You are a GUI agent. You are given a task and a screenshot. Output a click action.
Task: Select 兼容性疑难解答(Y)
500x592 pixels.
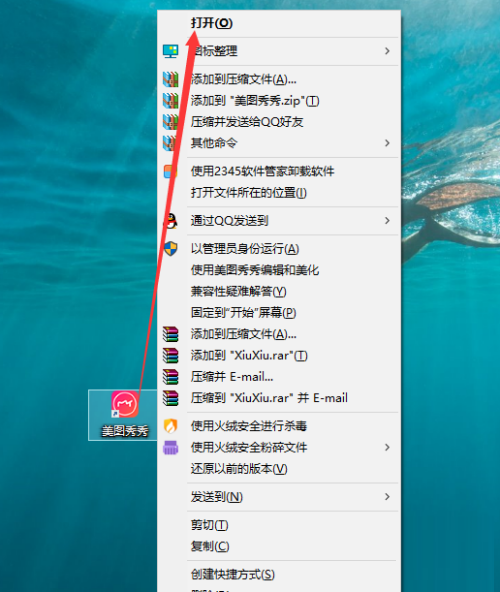click(238, 291)
